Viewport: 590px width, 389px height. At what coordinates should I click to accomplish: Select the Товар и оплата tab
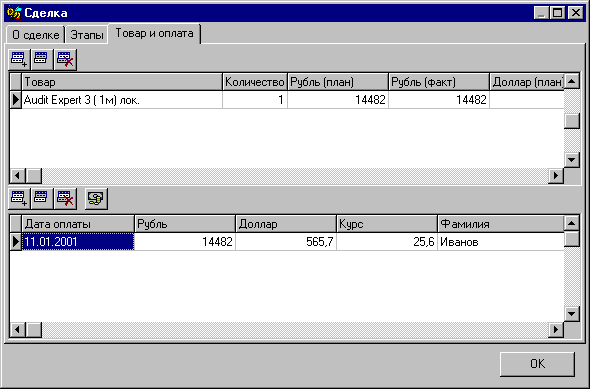[154, 33]
